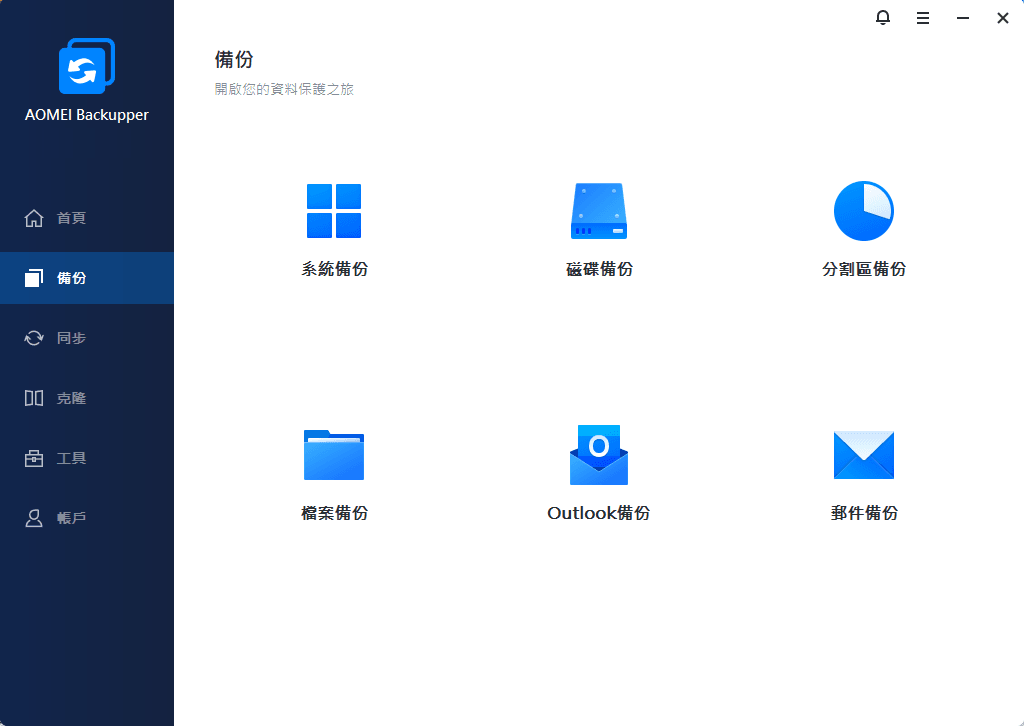Image resolution: width=1024 pixels, height=726 pixels.
Task: Open the hamburger menu icon
Action: [923, 18]
